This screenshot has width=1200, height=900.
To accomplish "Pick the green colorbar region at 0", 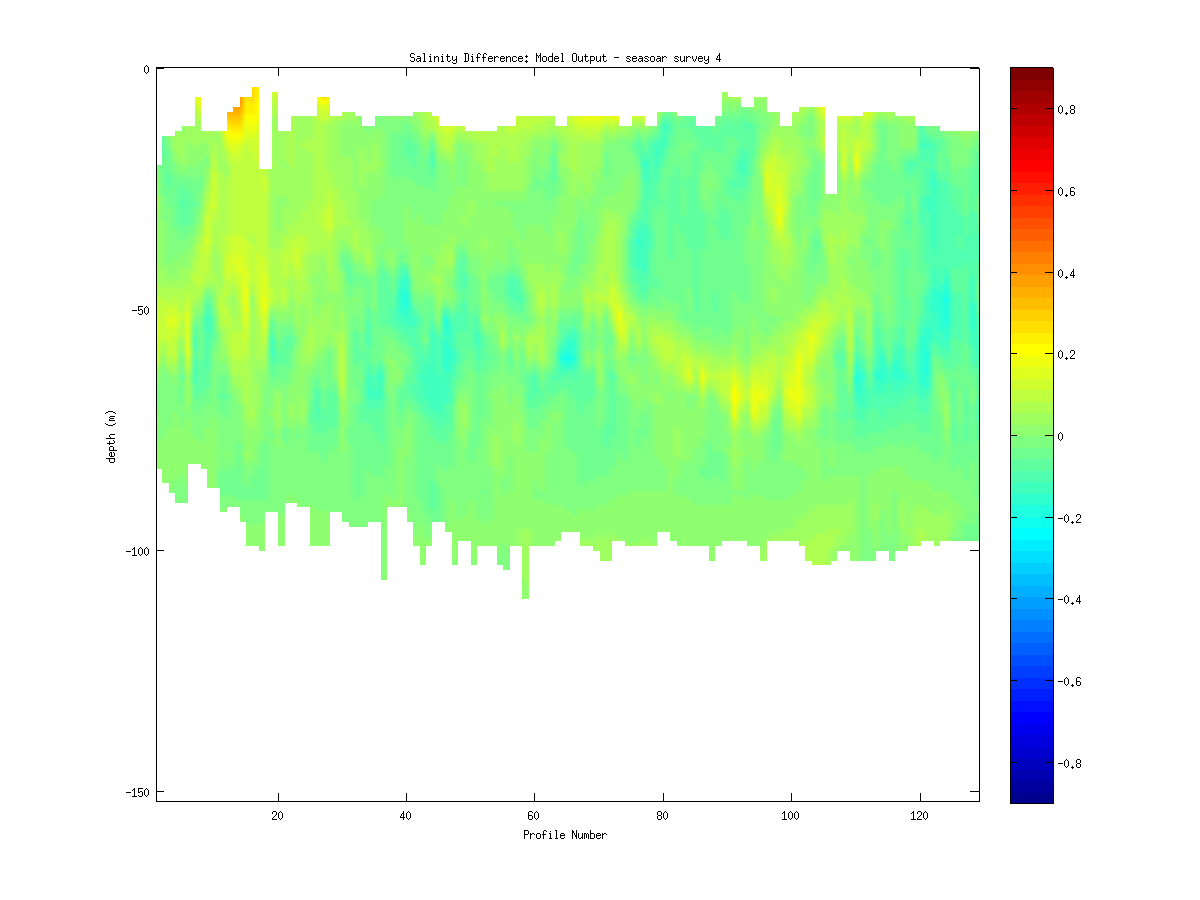I will point(1031,436).
